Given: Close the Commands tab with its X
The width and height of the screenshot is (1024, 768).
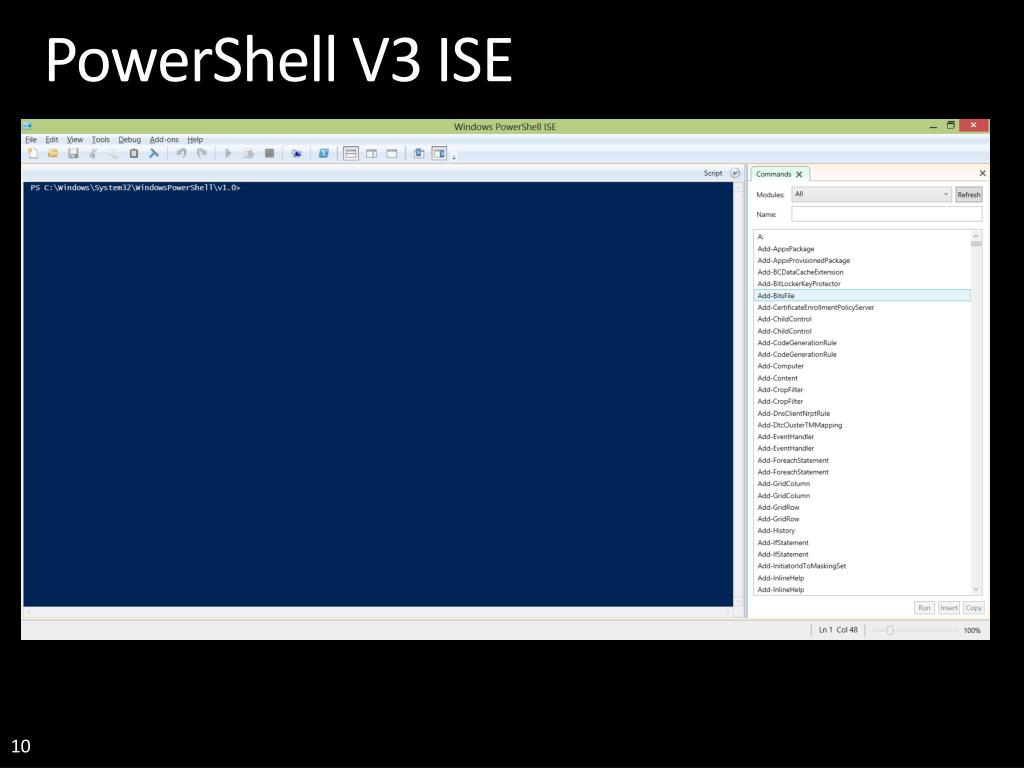Looking at the screenshot, I should coord(799,174).
